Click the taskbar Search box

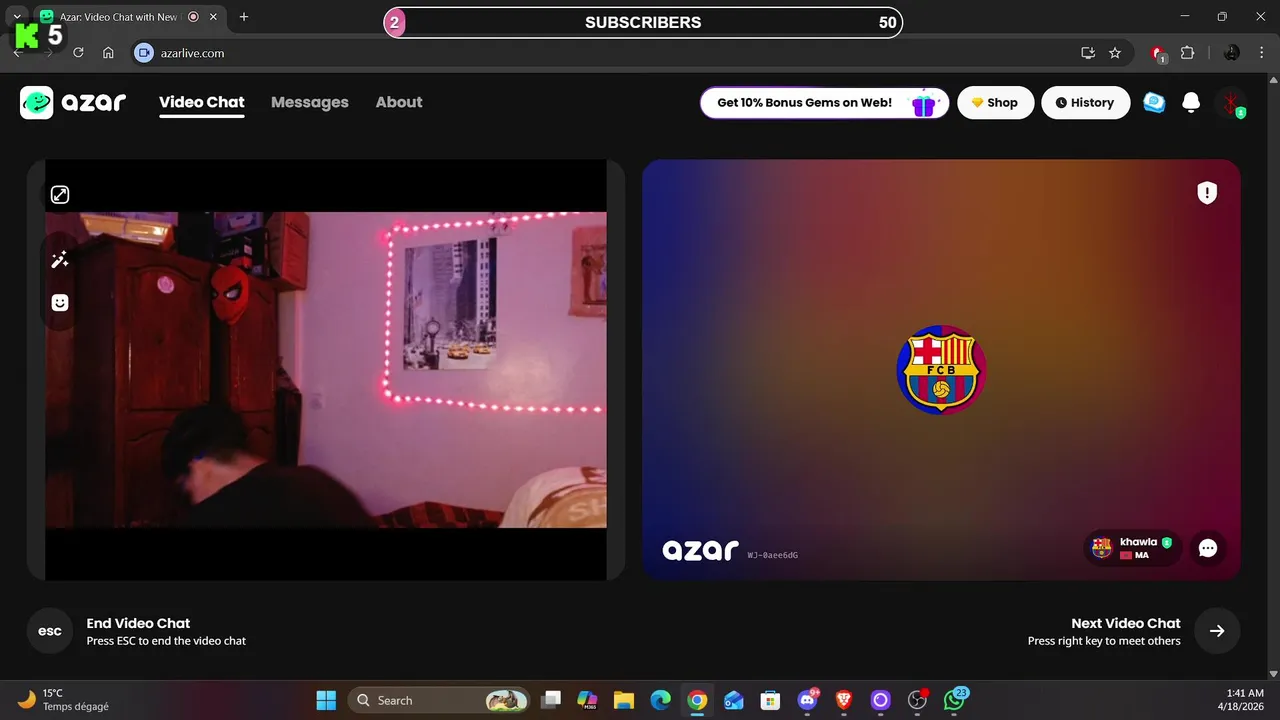tap(438, 700)
